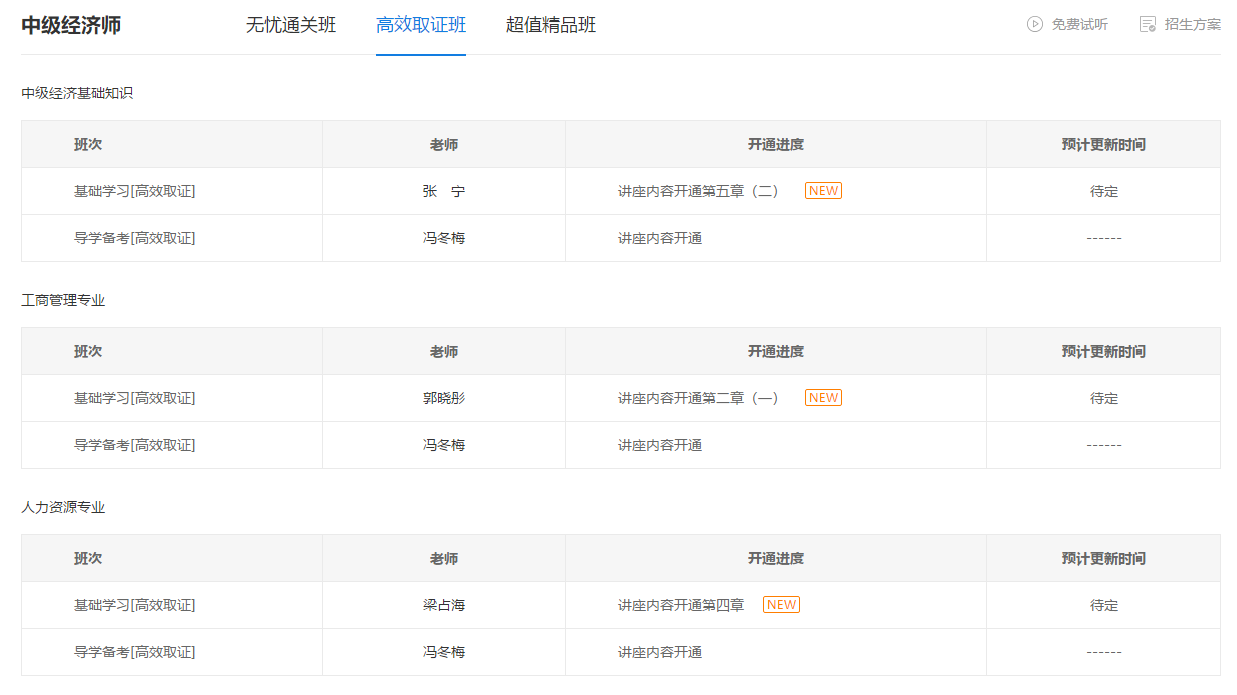Select teacher 郭晓彤 in 工商管理专业
Screen dimensions: 1237x695
click(x=444, y=397)
